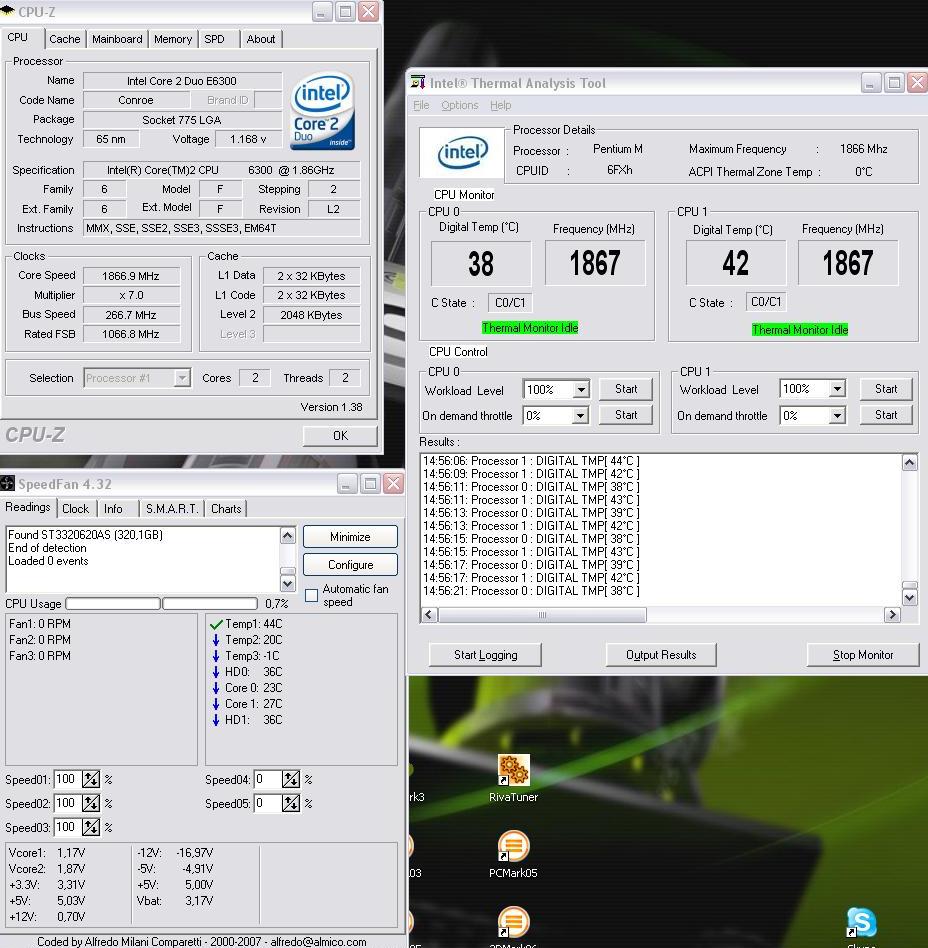This screenshot has width=928, height=948.
Task: Click OK button in CPU-Z
Action: click(x=340, y=435)
